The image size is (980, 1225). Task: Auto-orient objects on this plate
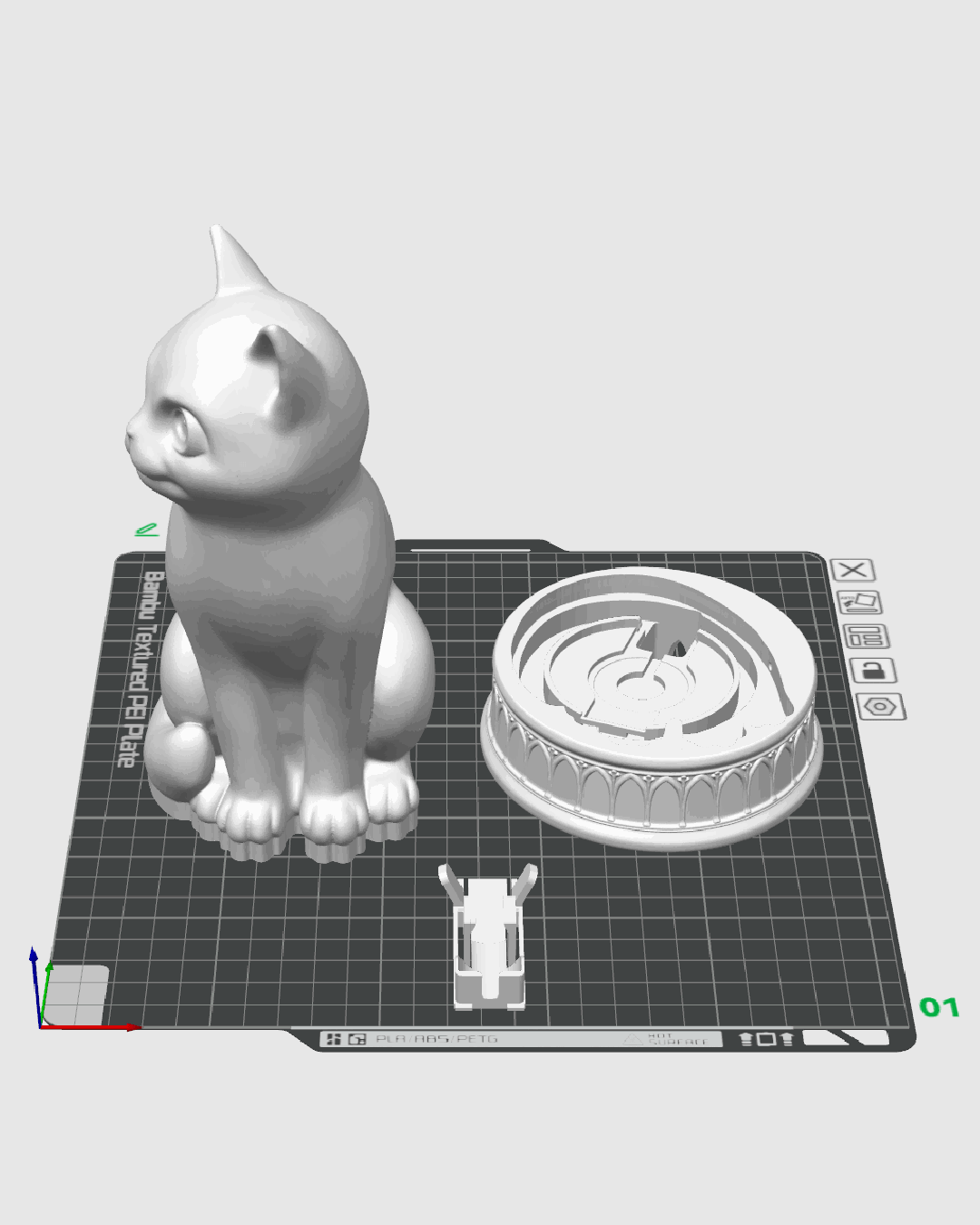[x=859, y=603]
